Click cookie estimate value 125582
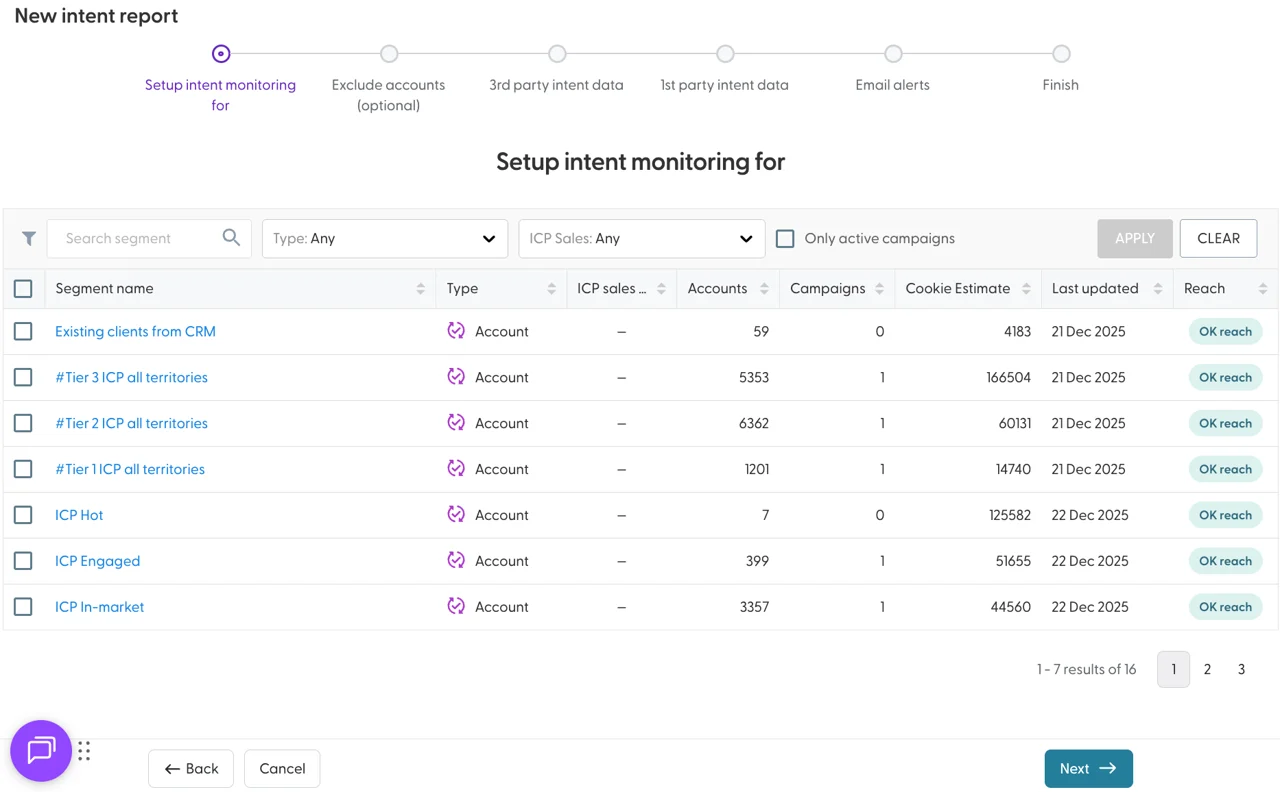The width and height of the screenshot is (1280, 792). (1010, 515)
